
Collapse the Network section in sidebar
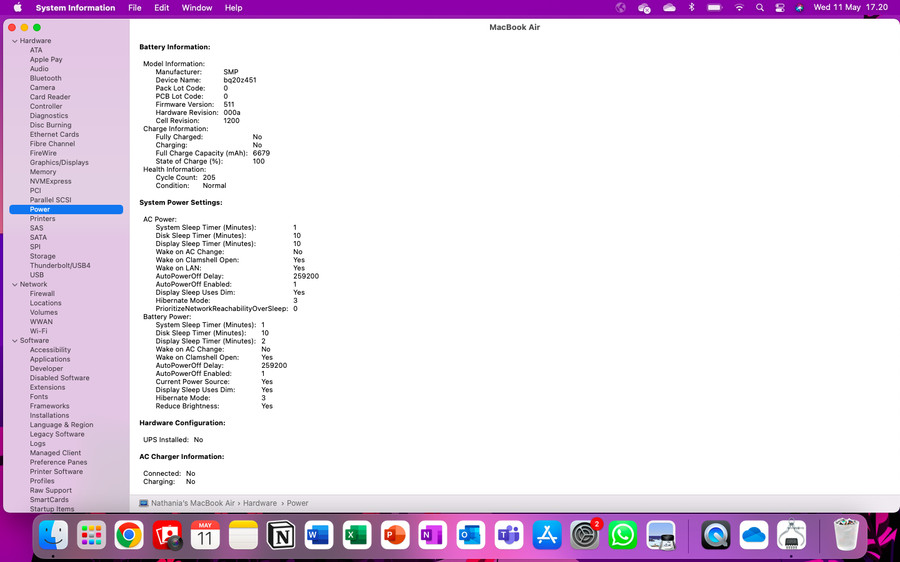pyautogui.click(x=14, y=285)
